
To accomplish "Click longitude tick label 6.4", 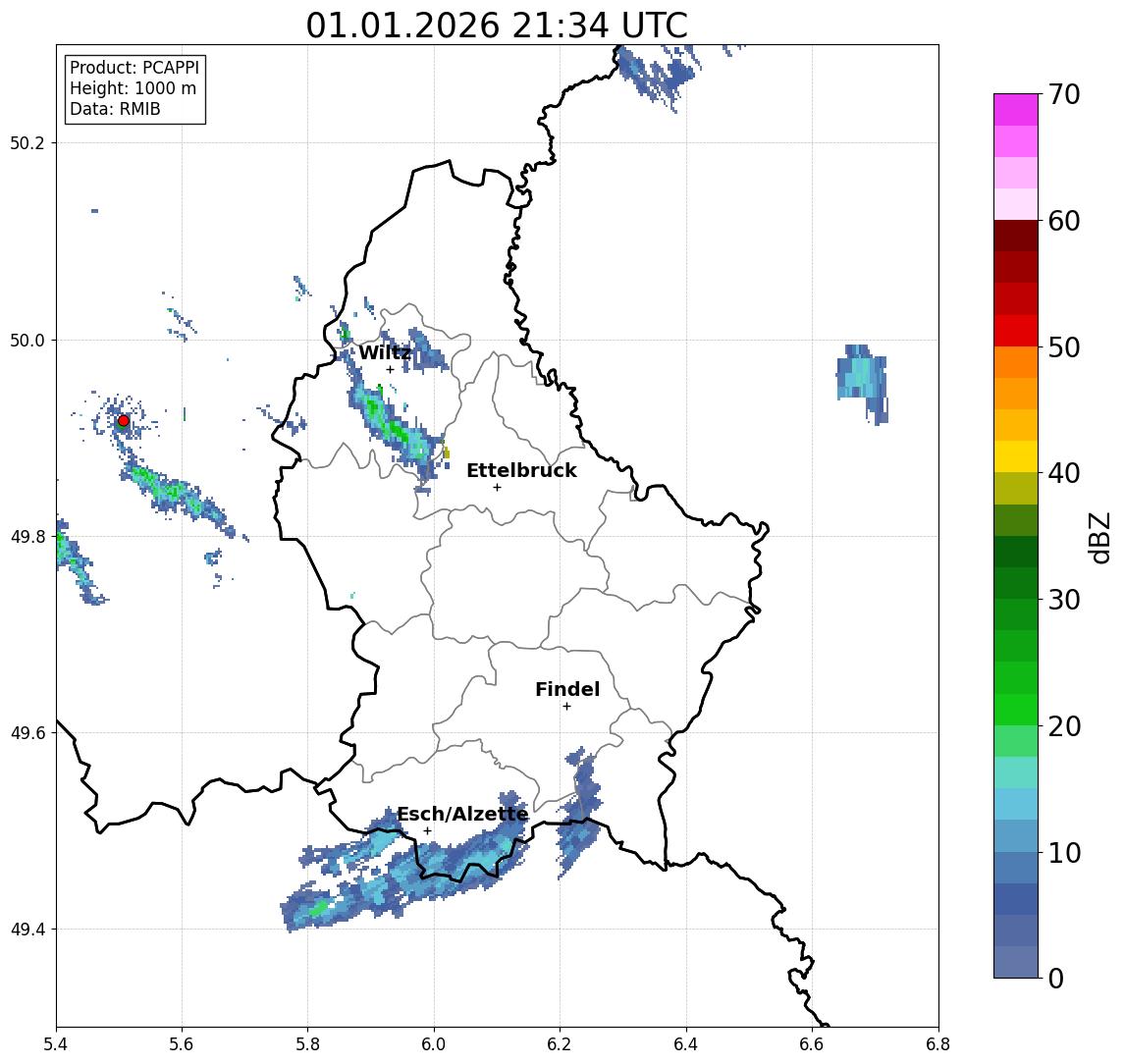I will tap(686, 1044).
